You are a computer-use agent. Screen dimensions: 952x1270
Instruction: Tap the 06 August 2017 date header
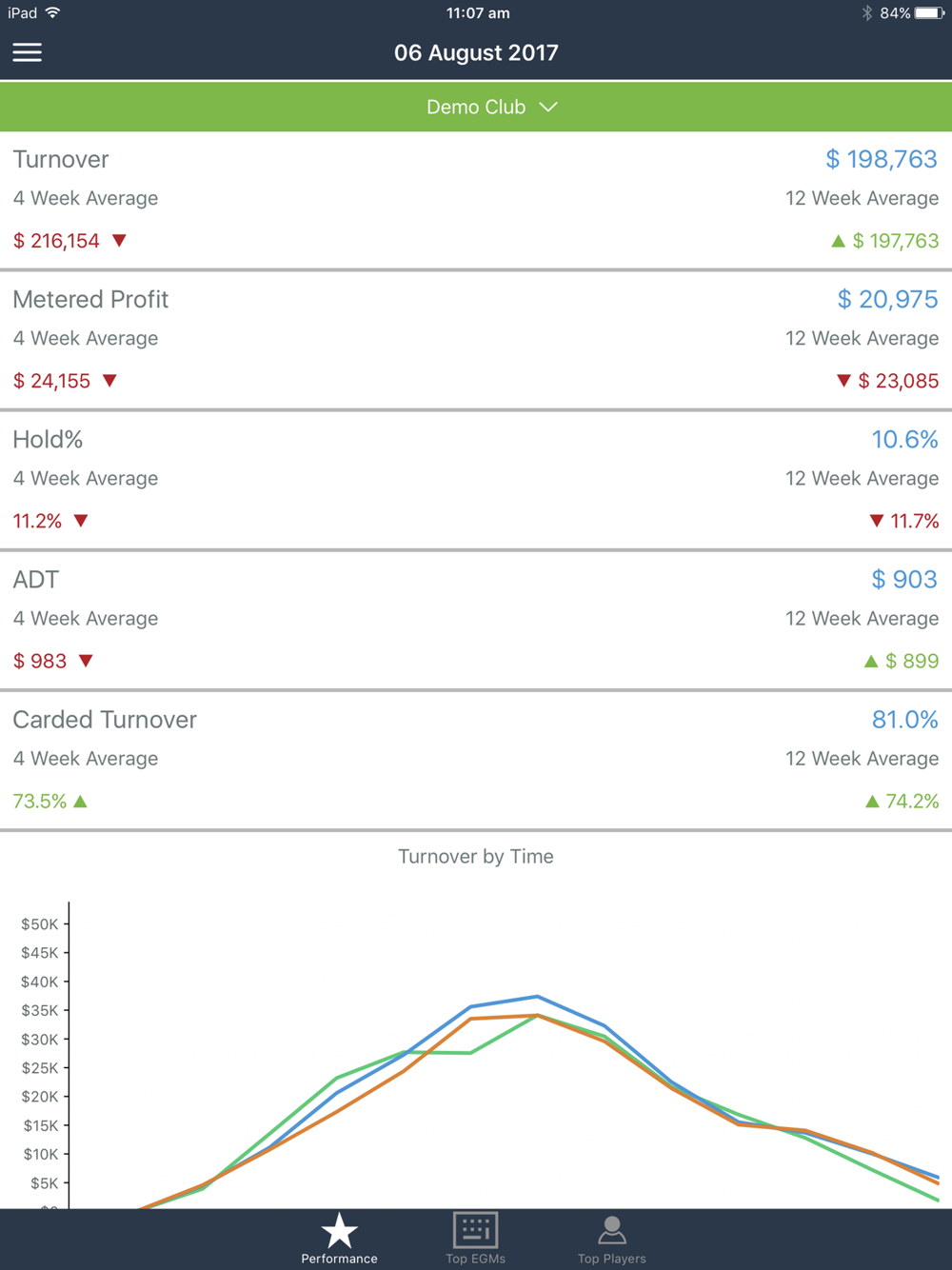476,52
